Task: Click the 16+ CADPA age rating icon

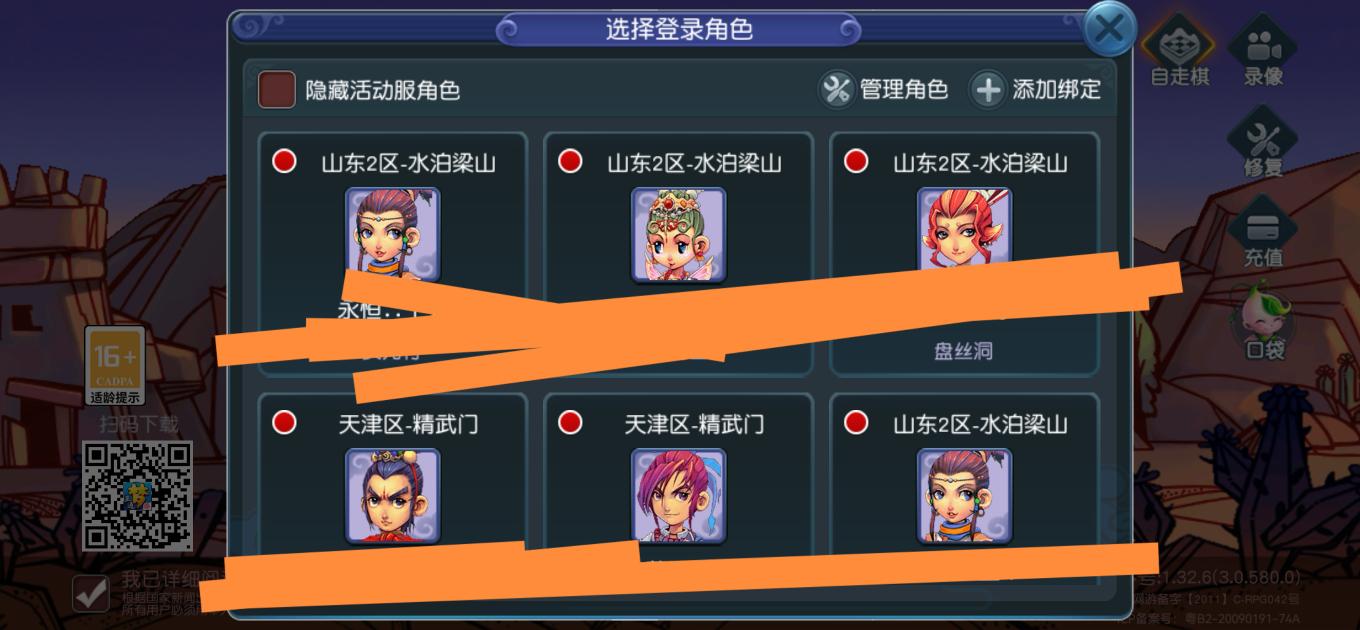Action: 114,366
